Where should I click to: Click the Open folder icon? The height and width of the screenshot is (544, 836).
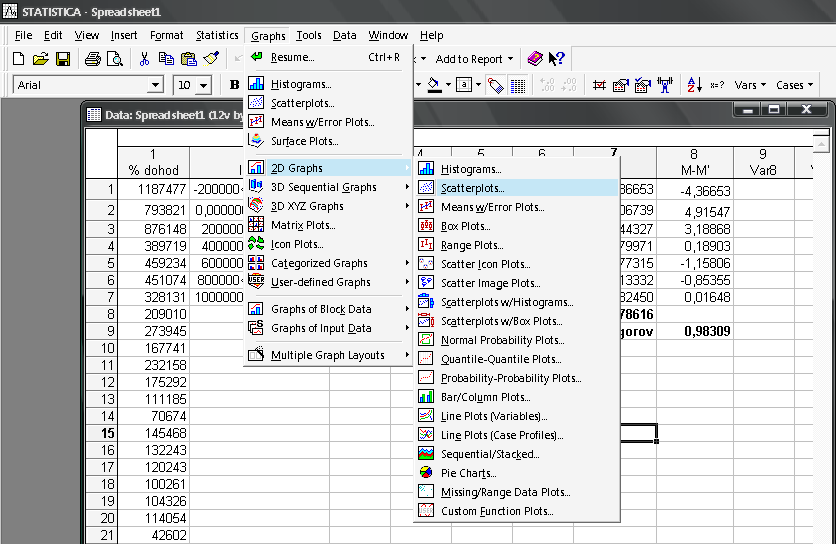pos(41,59)
